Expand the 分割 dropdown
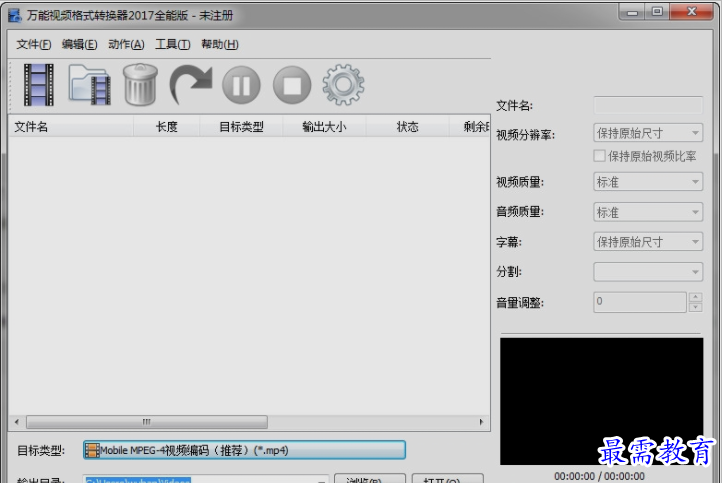The image size is (722, 483). tap(648, 272)
